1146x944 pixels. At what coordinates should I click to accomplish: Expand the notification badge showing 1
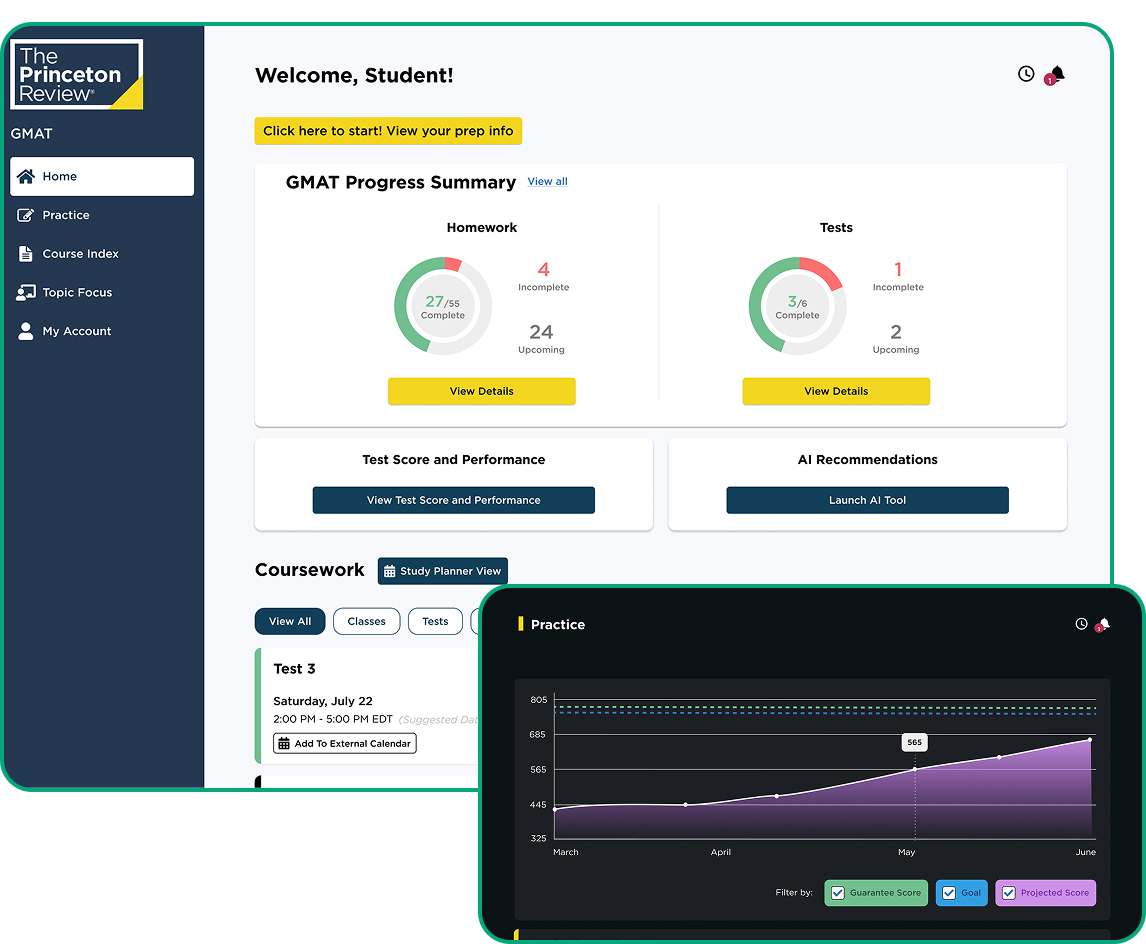[x=1049, y=80]
